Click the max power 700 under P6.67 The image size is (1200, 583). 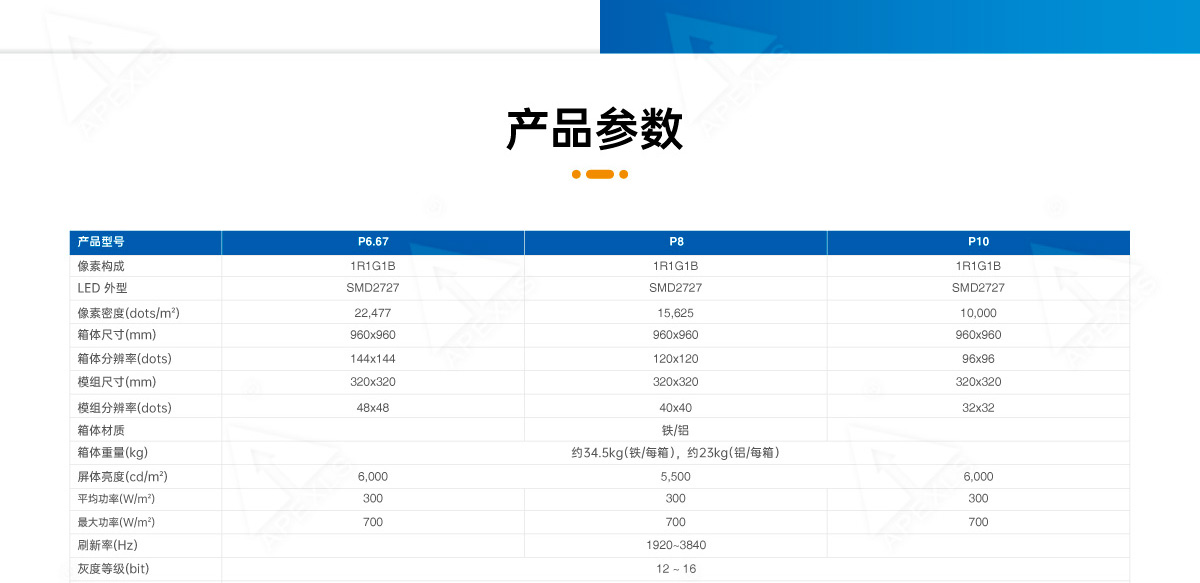373,522
